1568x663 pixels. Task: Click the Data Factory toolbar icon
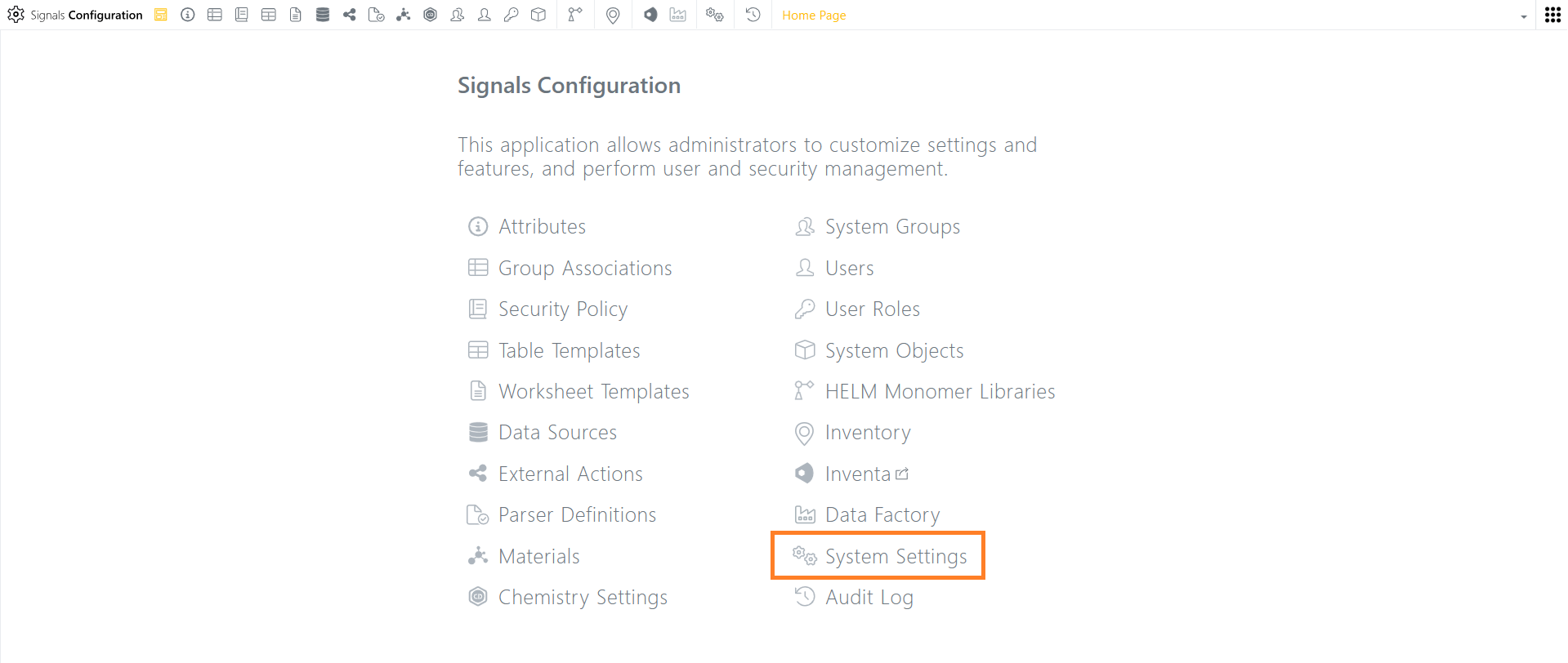coord(678,15)
